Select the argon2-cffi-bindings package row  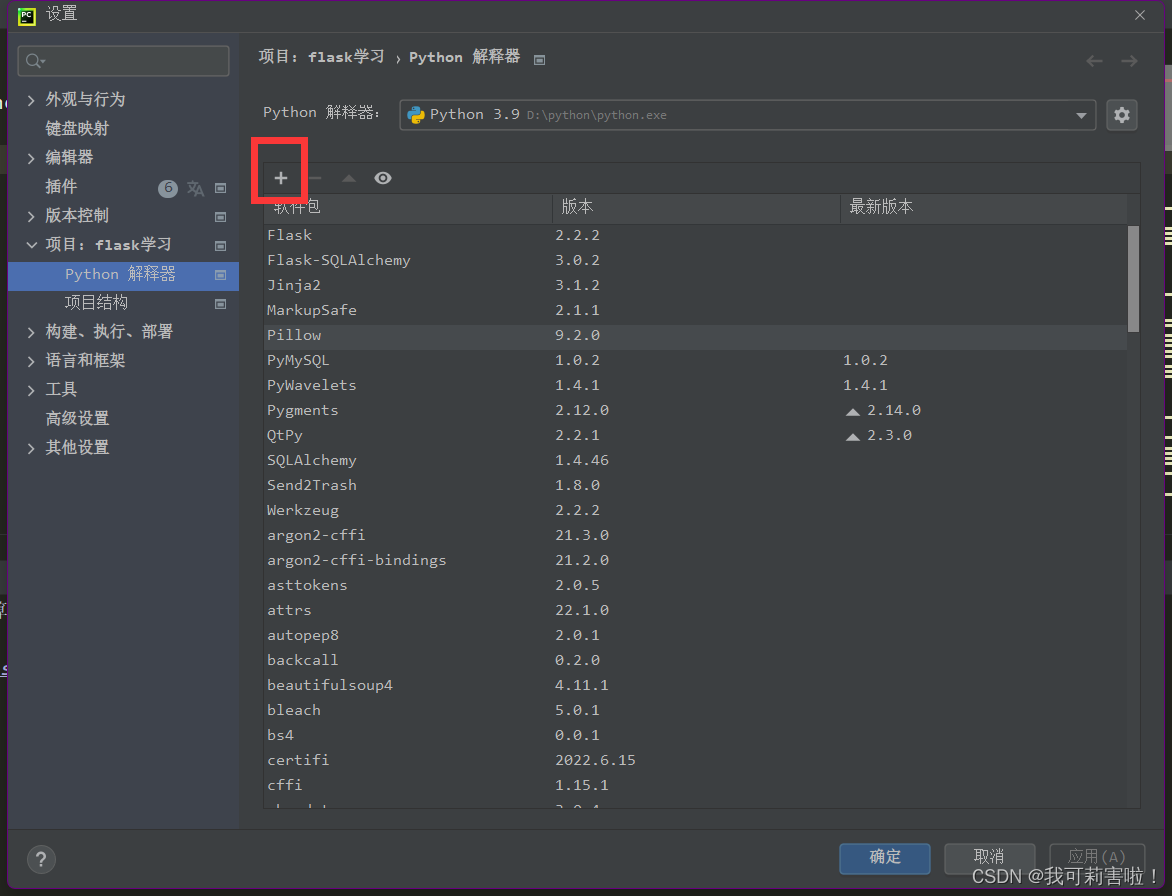pos(696,560)
